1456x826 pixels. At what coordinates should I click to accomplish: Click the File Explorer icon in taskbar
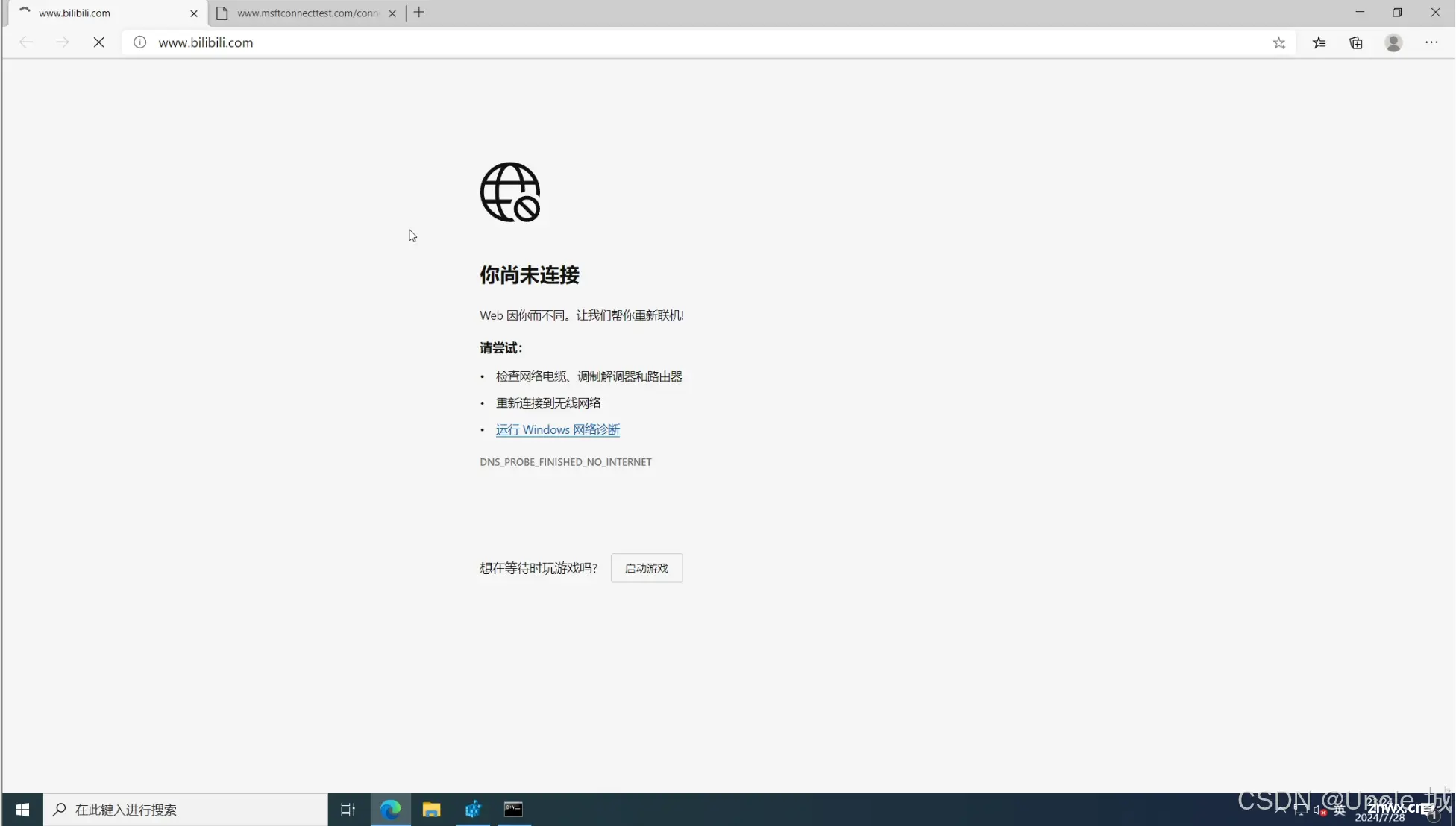click(x=432, y=810)
